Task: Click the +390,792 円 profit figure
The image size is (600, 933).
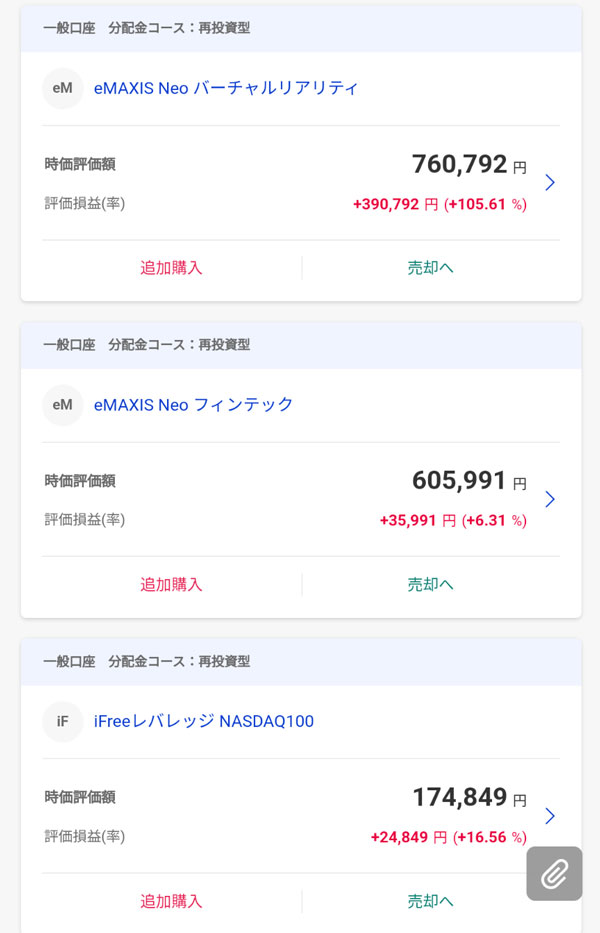Action: tap(395, 204)
